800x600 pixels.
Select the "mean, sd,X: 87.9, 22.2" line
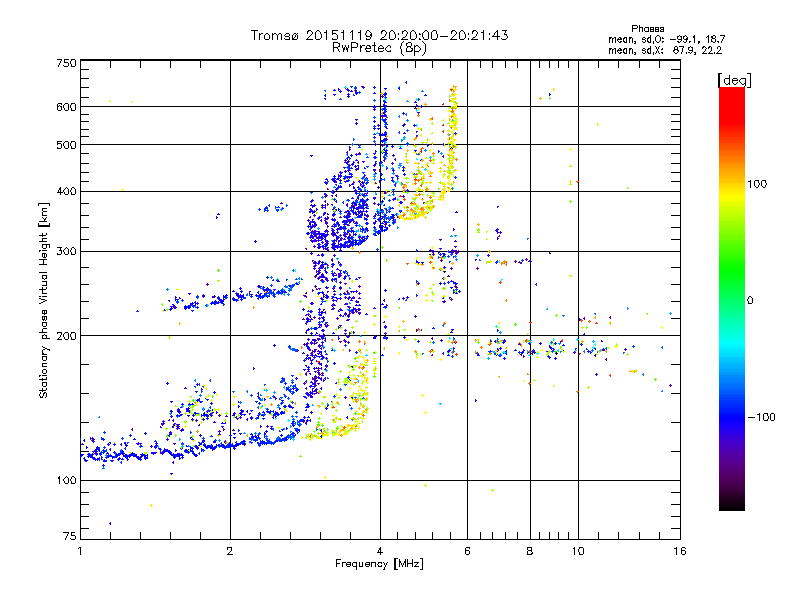pyautogui.click(x=665, y=50)
